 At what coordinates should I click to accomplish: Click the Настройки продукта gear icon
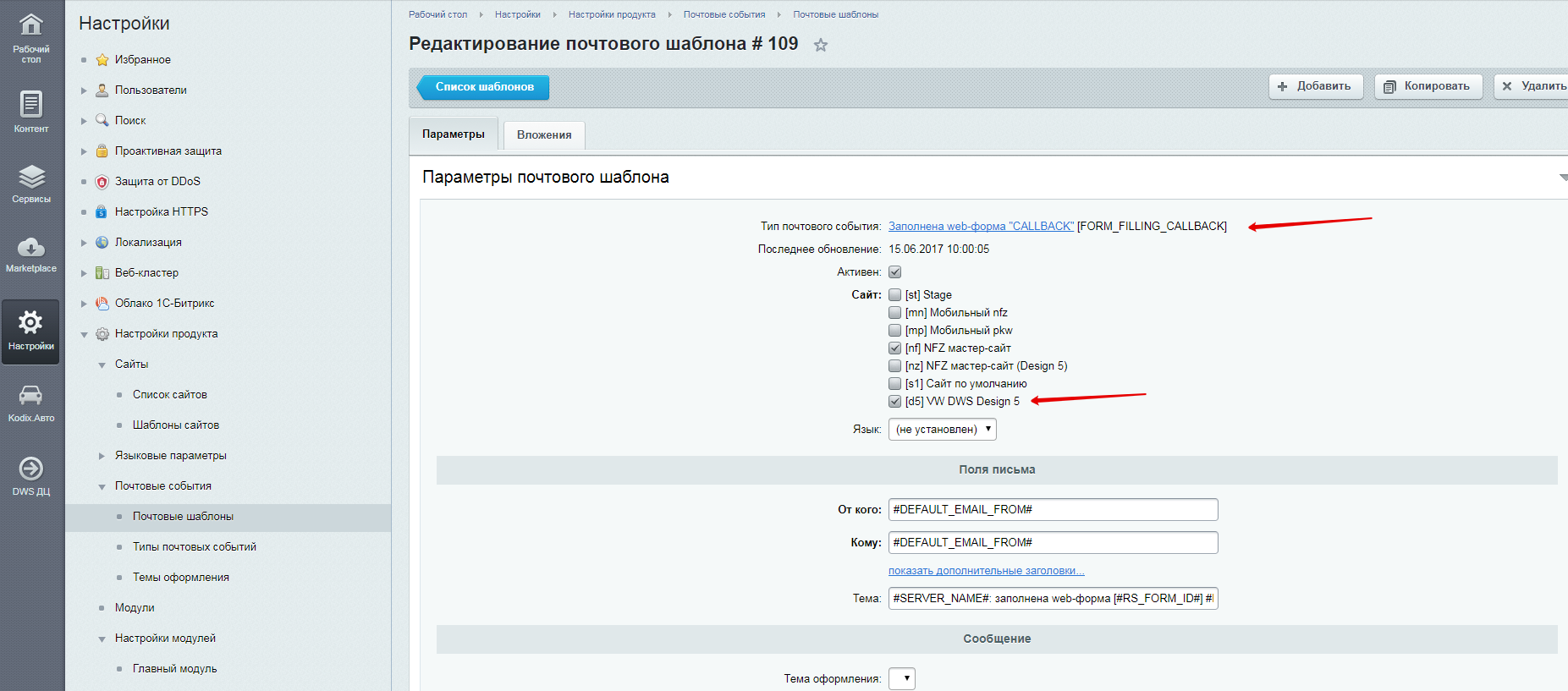coord(102,333)
